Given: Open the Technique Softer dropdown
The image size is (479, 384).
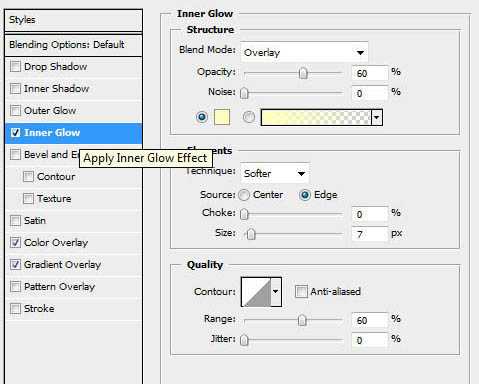Looking at the screenshot, I should tap(275, 173).
